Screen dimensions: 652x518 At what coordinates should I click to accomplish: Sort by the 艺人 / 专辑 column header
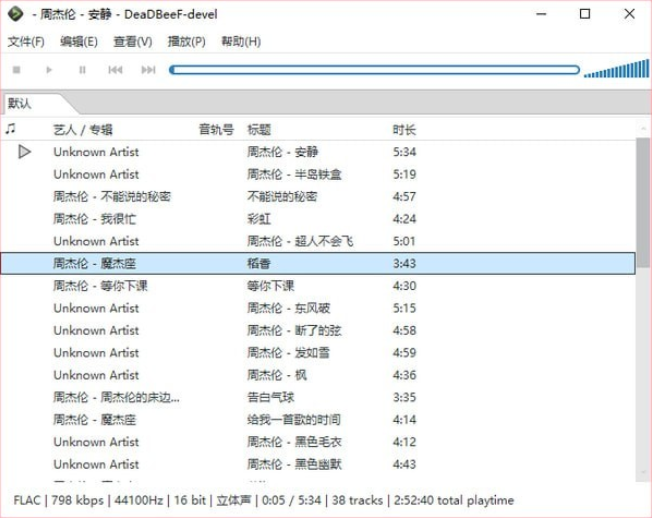(x=83, y=130)
